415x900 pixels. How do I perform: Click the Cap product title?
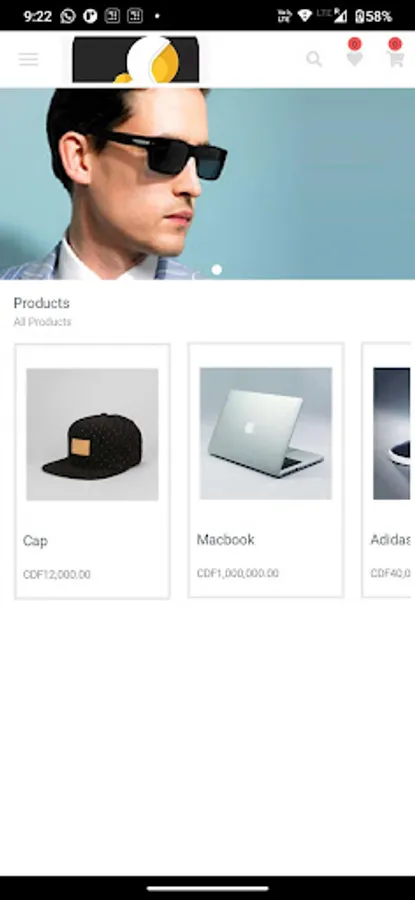[36, 541]
